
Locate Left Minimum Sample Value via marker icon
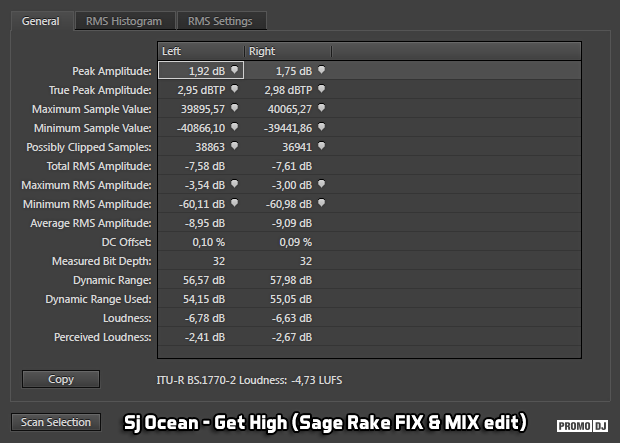[x=234, y=127]
